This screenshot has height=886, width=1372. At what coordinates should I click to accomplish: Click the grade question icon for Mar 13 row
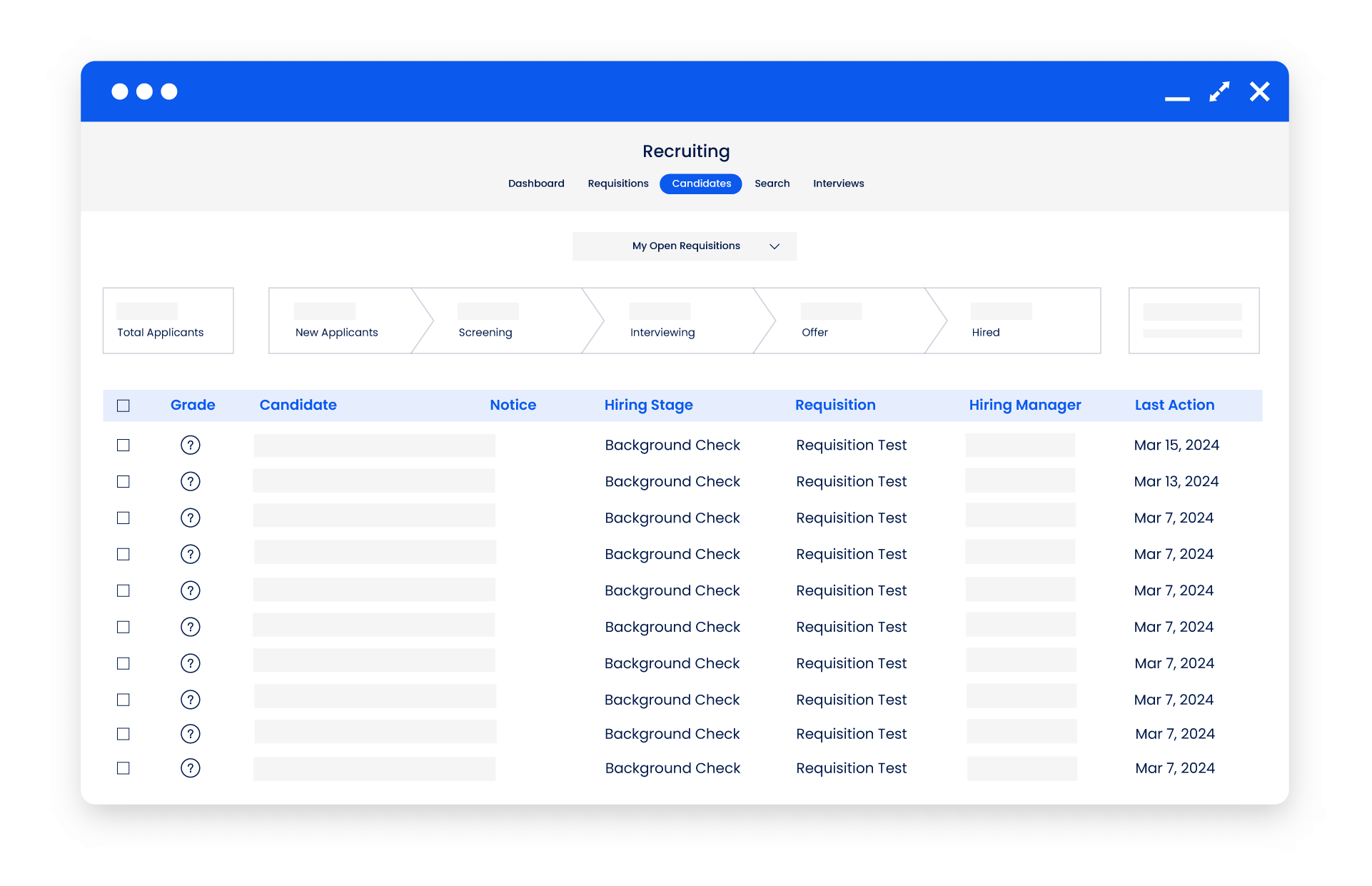190,481
